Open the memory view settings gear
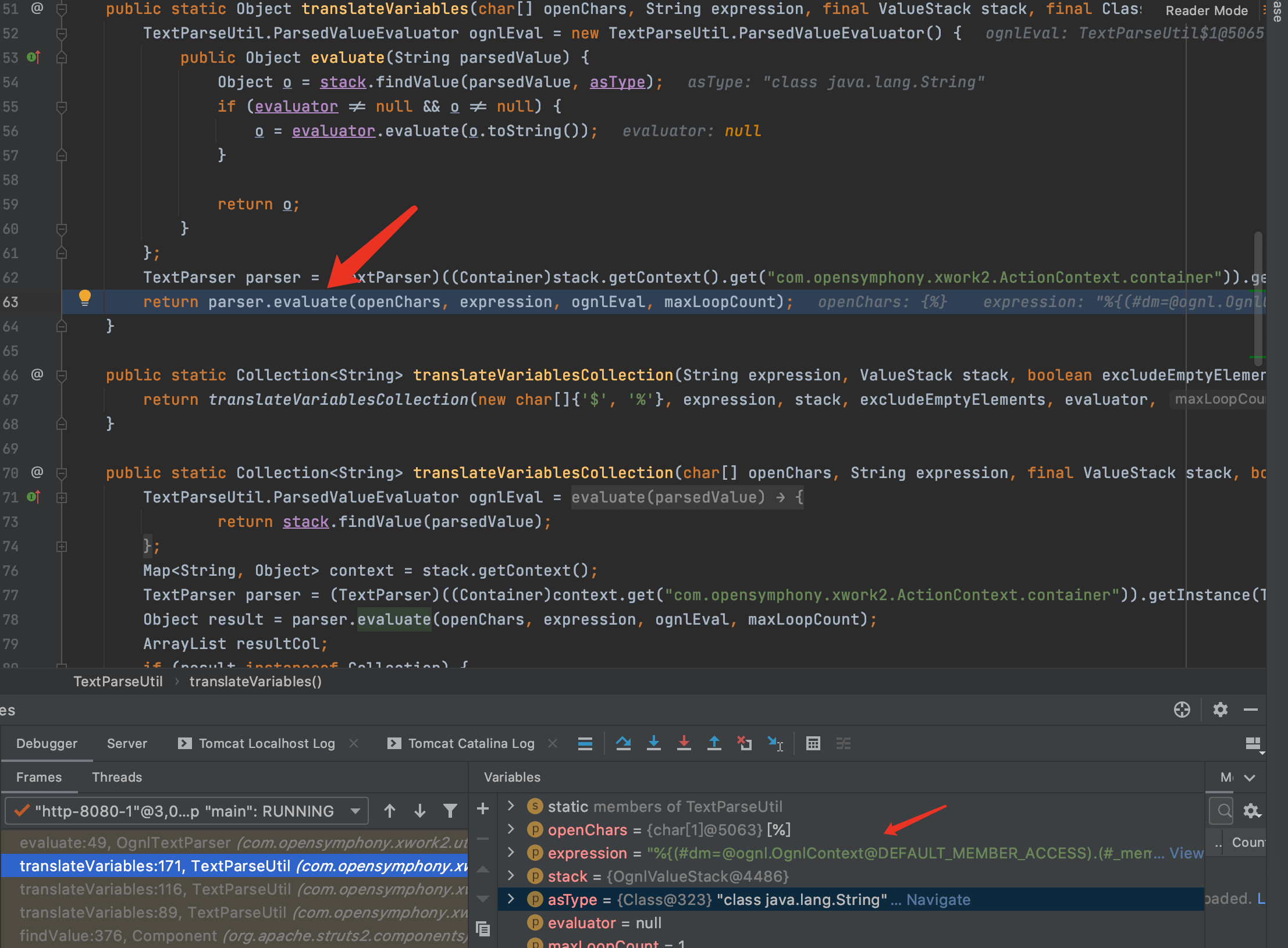This screenshot has width=1288, height=948. [x=1252, y=811]
